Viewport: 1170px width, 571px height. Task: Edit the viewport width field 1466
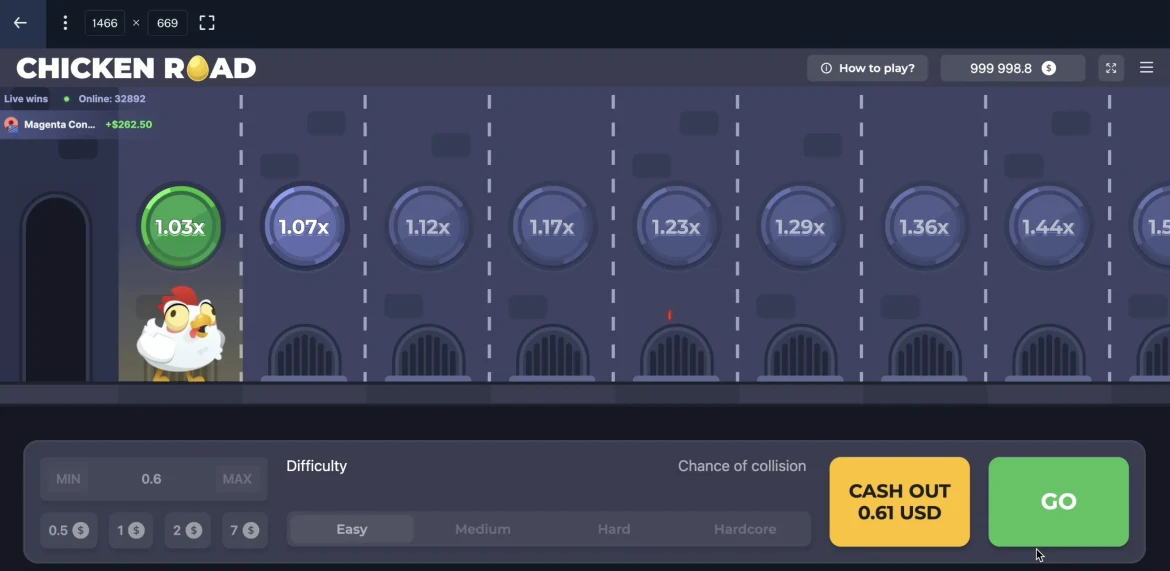104,23
